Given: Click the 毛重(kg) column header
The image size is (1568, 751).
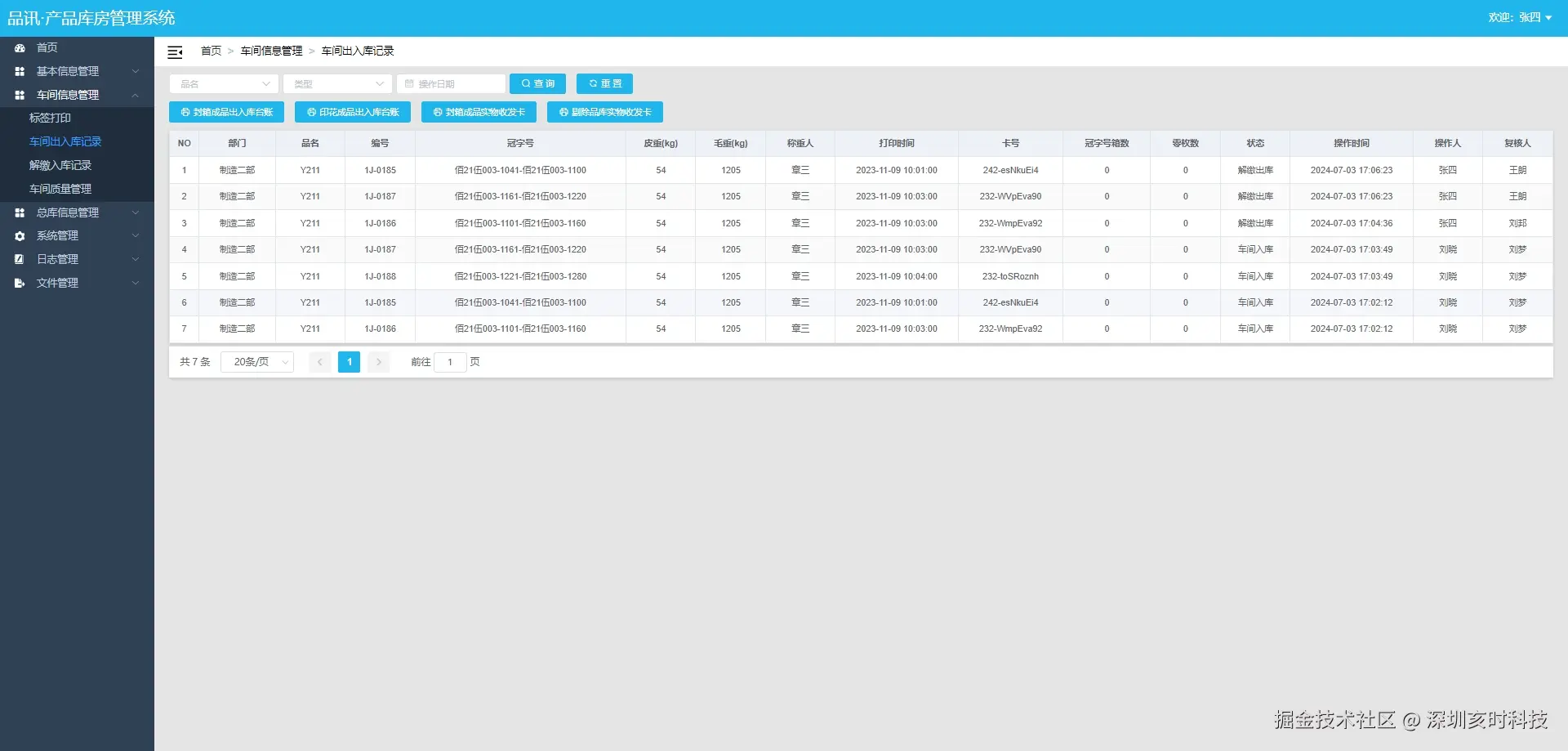Looking at the screenshot, I should point(731,144).
